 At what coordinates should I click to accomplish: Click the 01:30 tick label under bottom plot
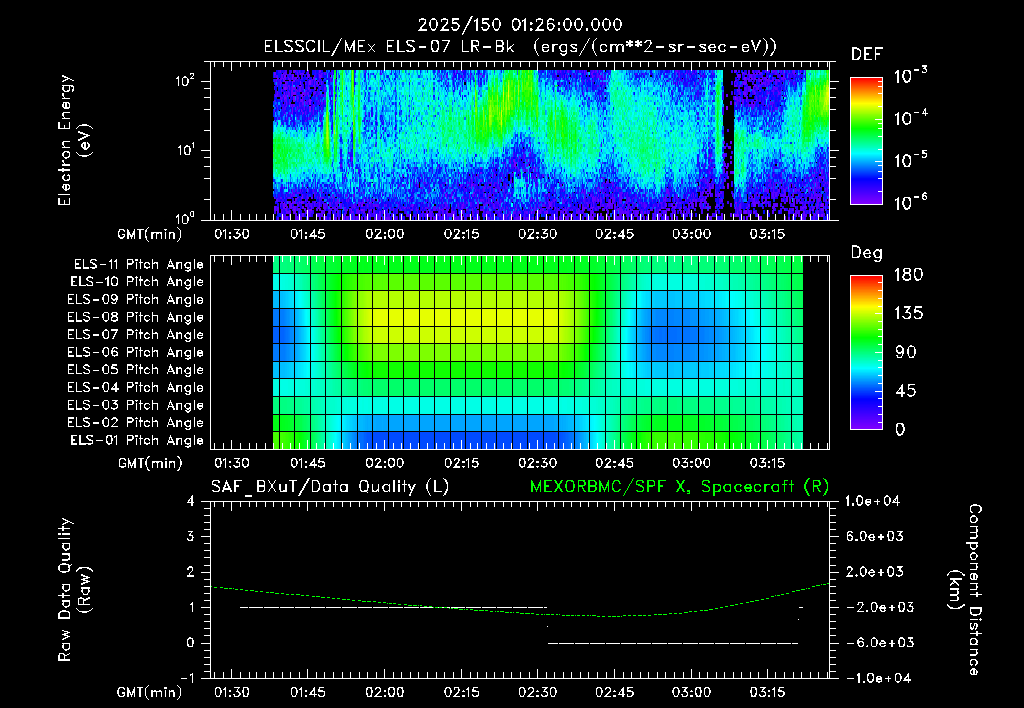231,692
